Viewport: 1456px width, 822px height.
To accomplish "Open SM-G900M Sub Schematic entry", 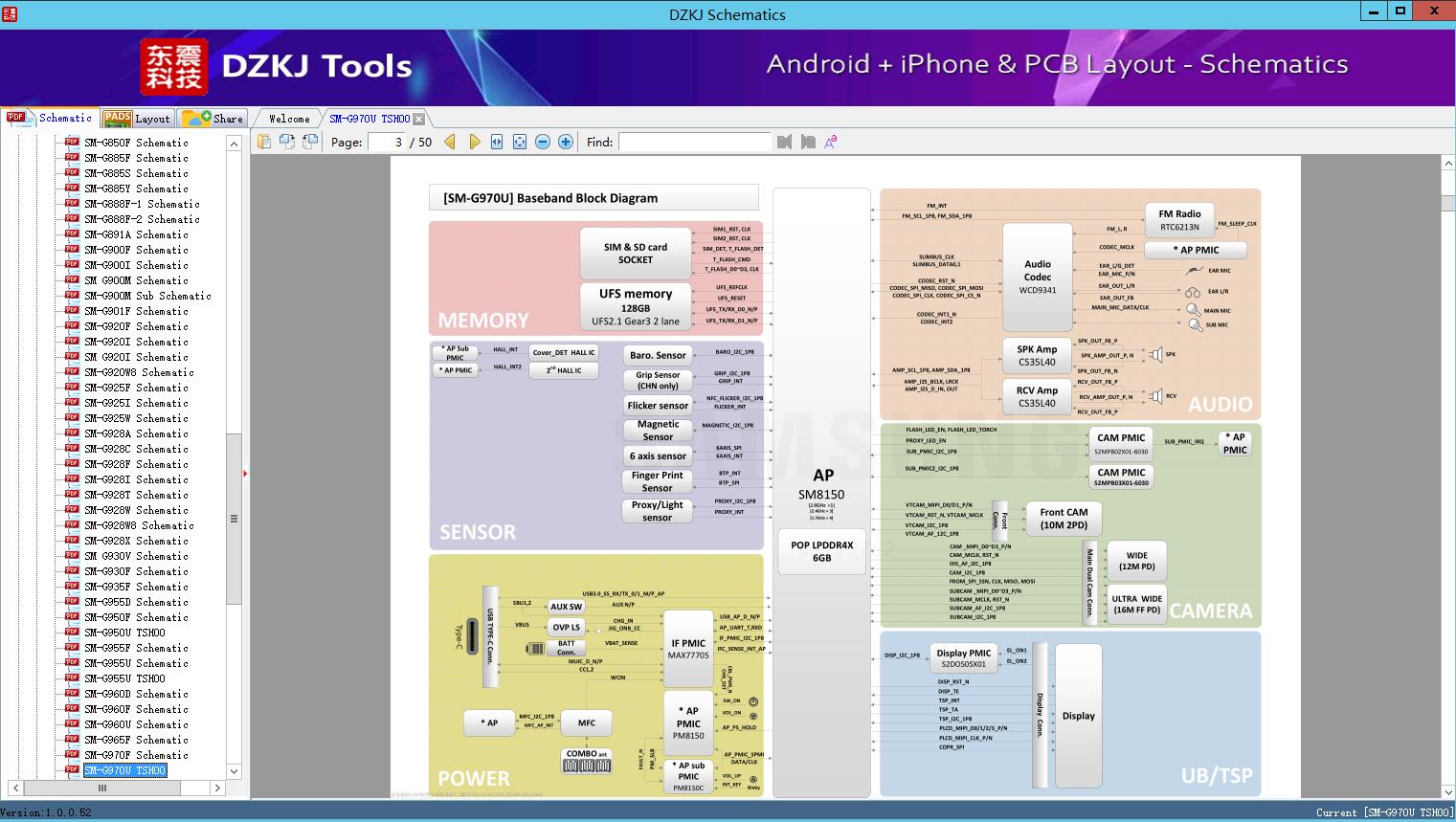I will point(147,296).
